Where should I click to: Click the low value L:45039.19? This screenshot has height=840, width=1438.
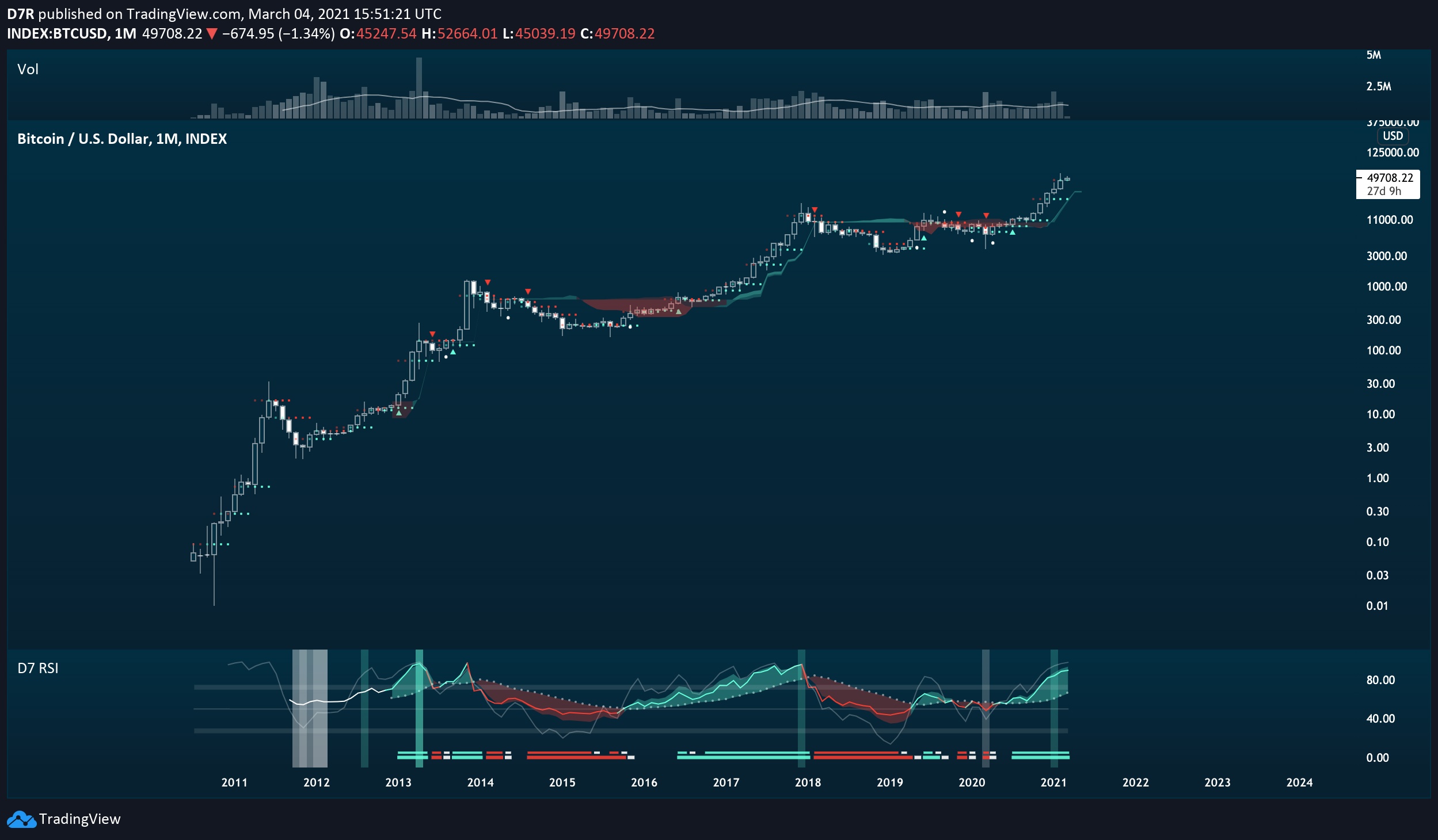pyautogui.click(x=539, y=33)
